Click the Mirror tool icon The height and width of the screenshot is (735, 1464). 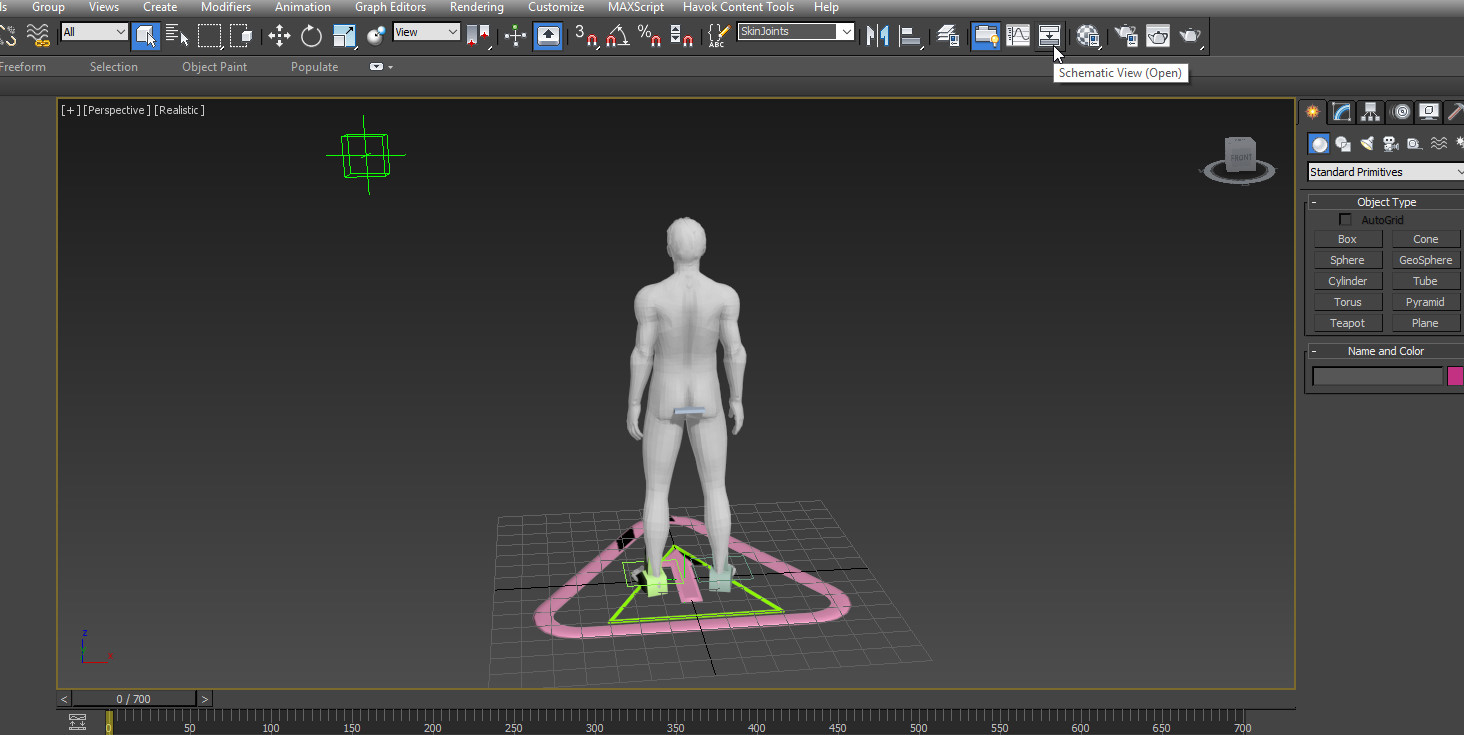click(x=877, y=37)
